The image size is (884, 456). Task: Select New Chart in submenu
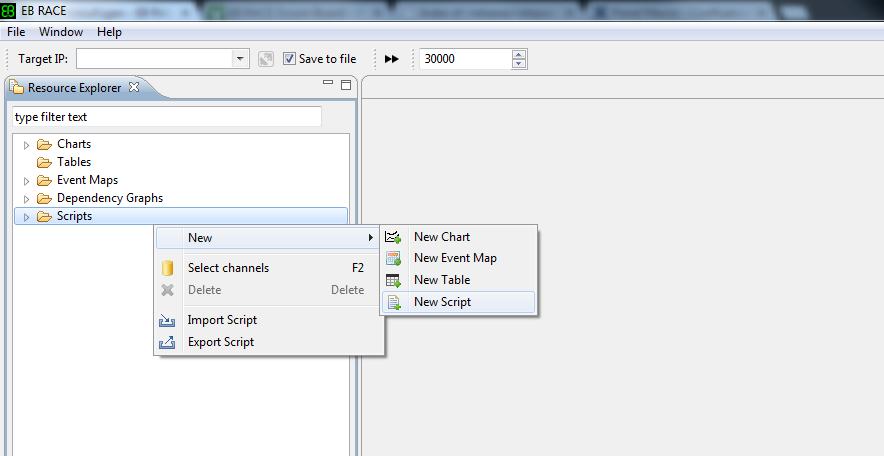(458, 237)
